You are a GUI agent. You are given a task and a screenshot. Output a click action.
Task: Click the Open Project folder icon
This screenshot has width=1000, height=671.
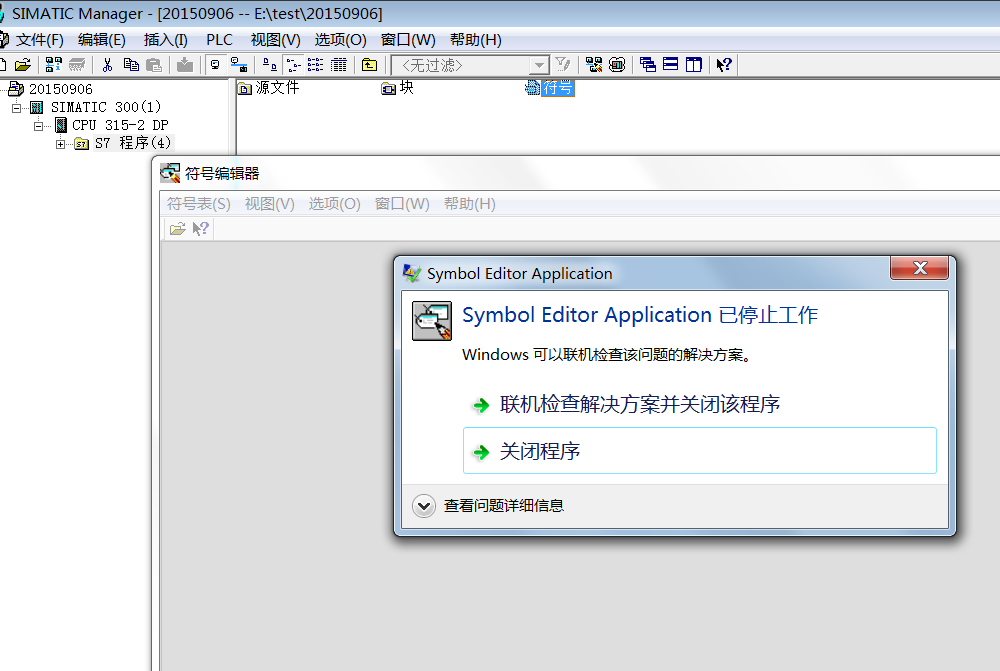23,64
